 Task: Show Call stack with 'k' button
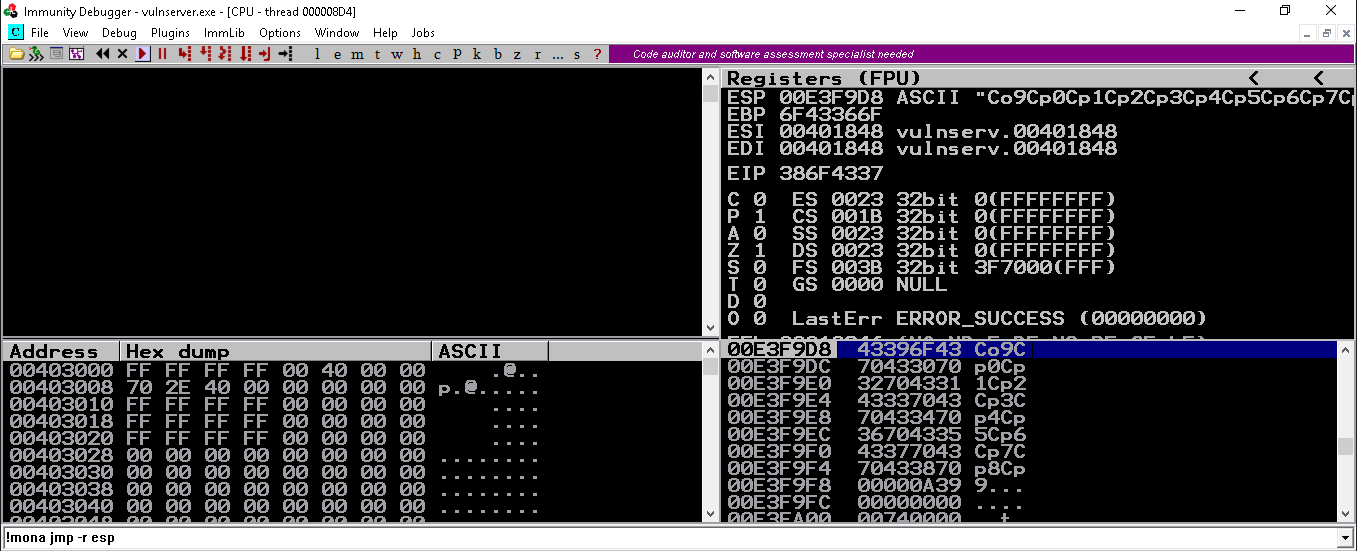pyautogui.click(x=477, y=54)
